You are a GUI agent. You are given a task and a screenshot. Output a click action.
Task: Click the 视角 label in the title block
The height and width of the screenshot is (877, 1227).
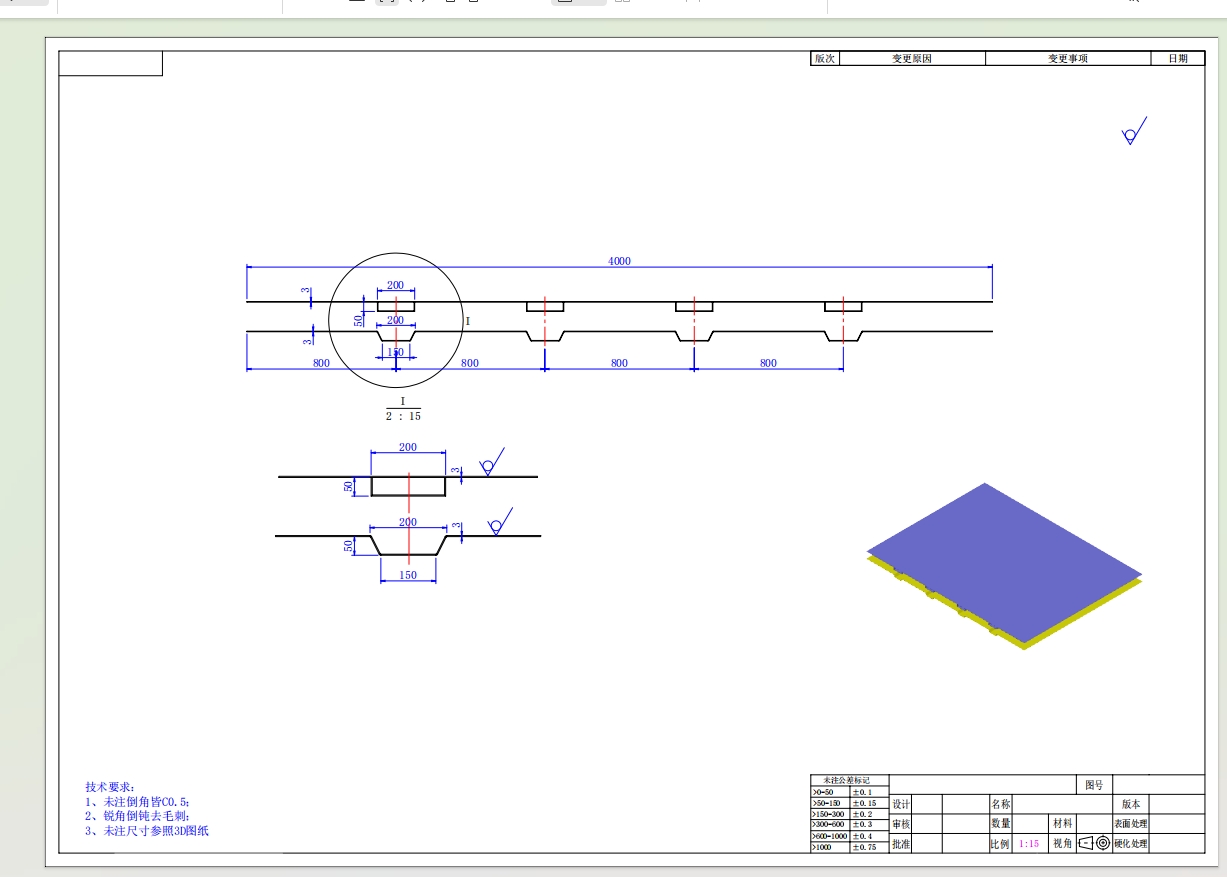(1062, 843)
